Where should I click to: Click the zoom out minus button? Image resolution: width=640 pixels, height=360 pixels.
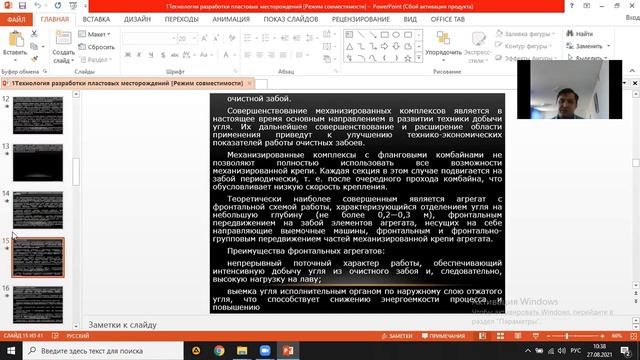[548, 336]
